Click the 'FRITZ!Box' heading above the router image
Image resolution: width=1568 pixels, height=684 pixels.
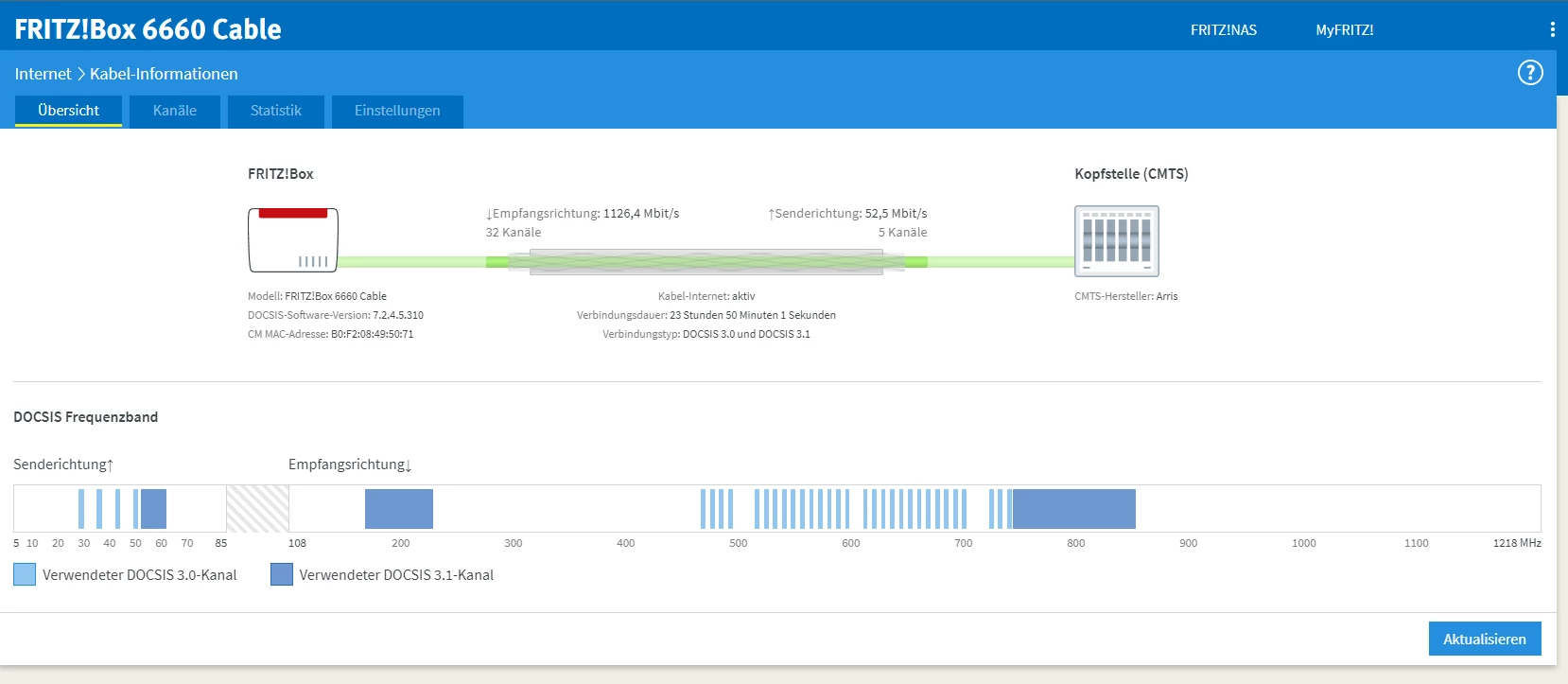280,174
